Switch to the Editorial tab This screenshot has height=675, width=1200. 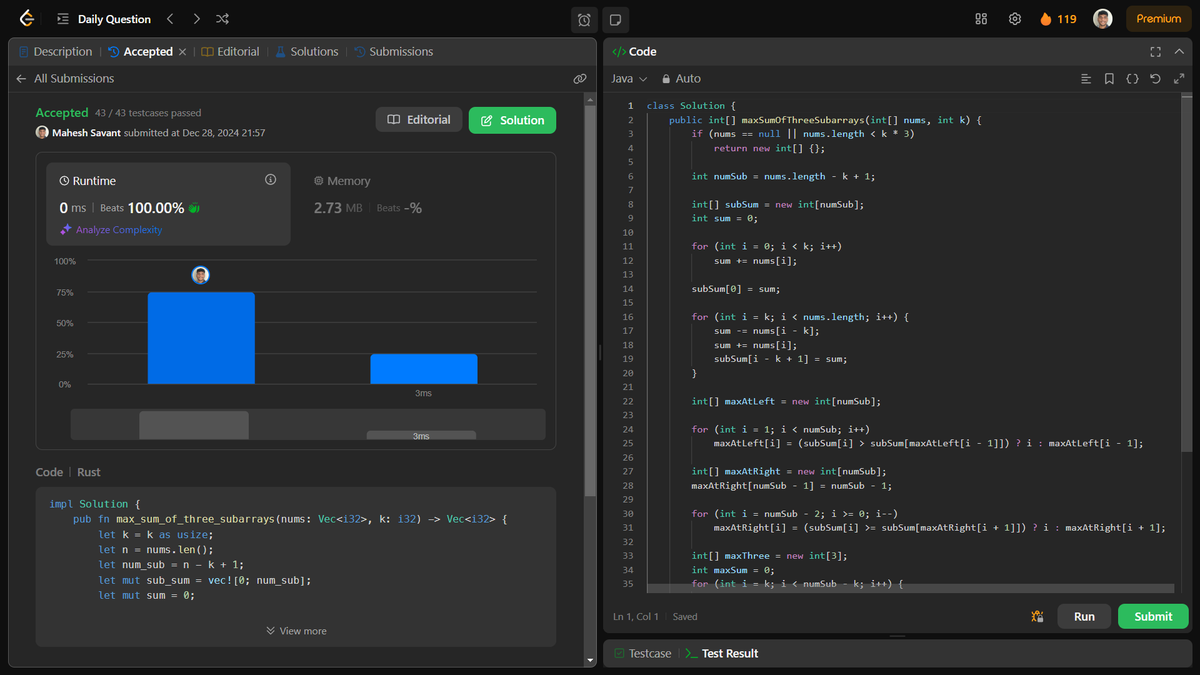pos(231,52)
